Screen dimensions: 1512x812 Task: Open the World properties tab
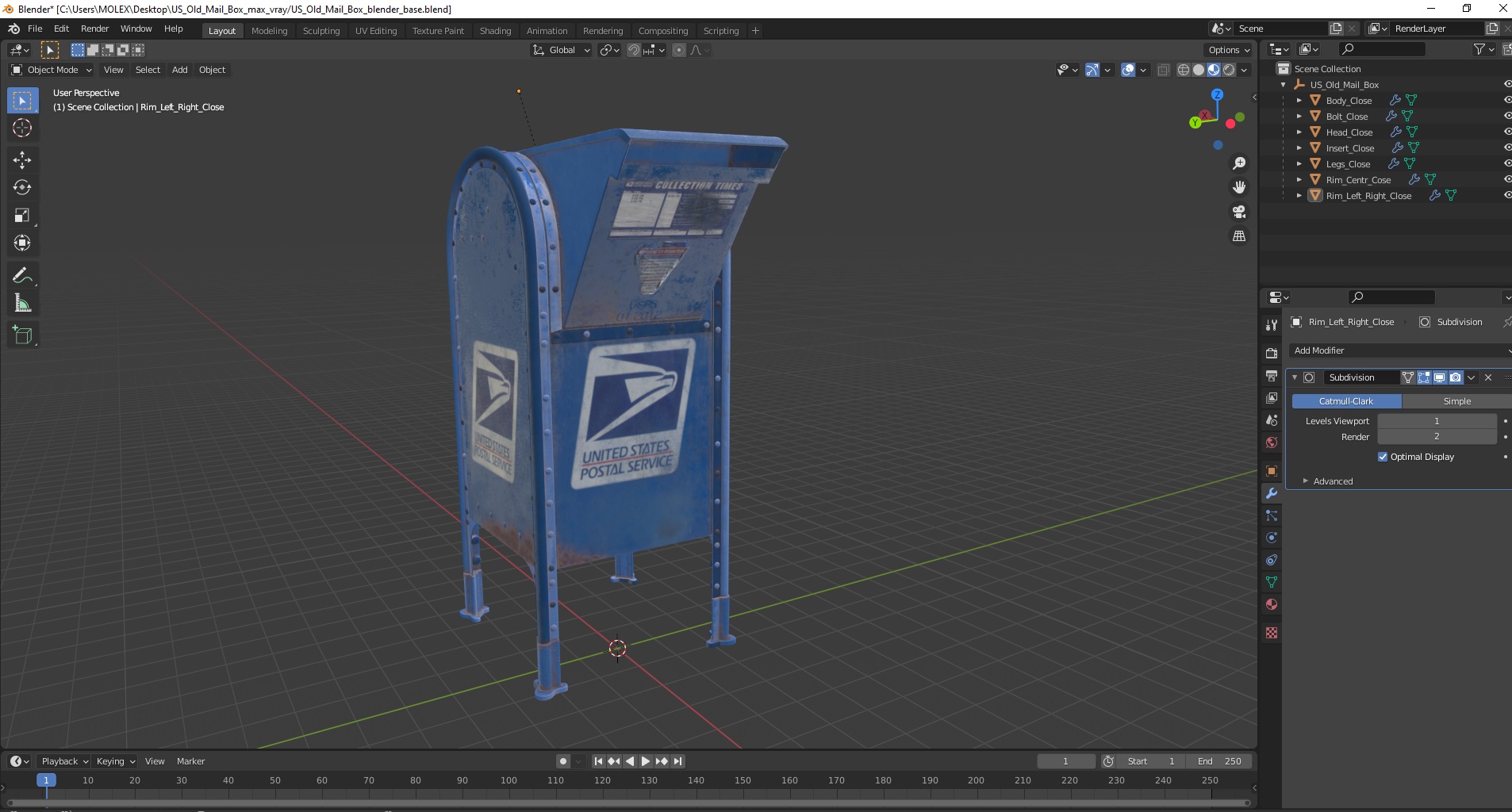(1272, 442)
